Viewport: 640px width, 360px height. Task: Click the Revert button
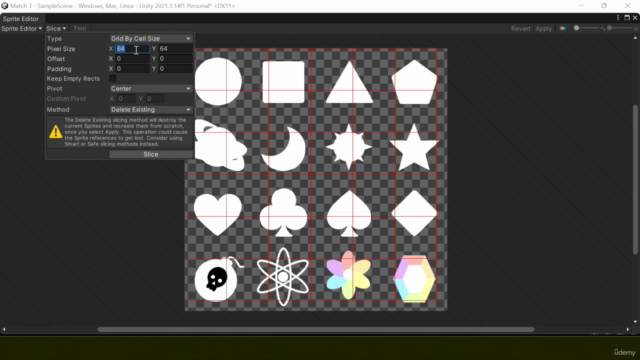coord(520,29)
